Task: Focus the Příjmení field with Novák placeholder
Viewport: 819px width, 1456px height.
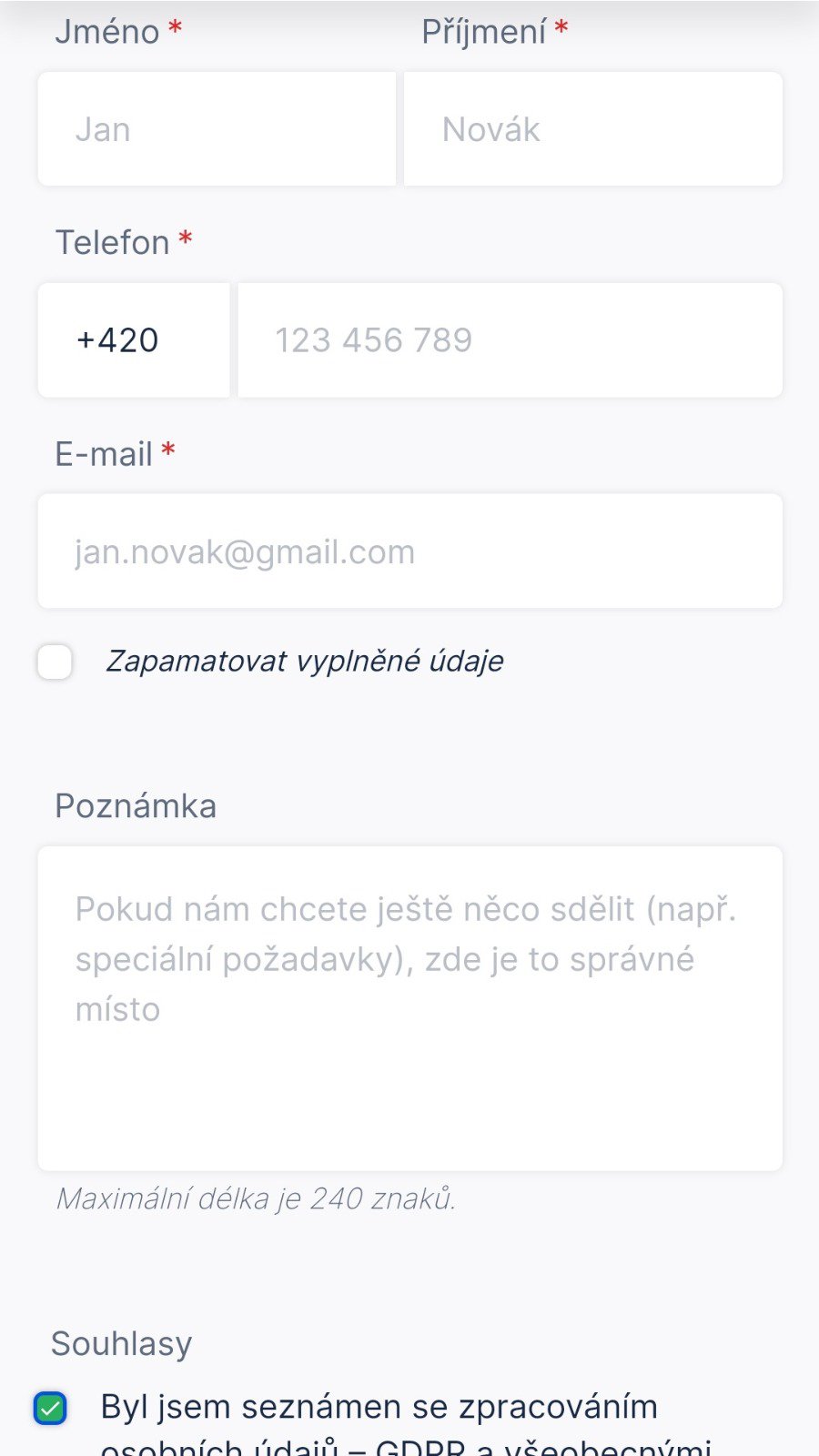Action: pos(592,129)
